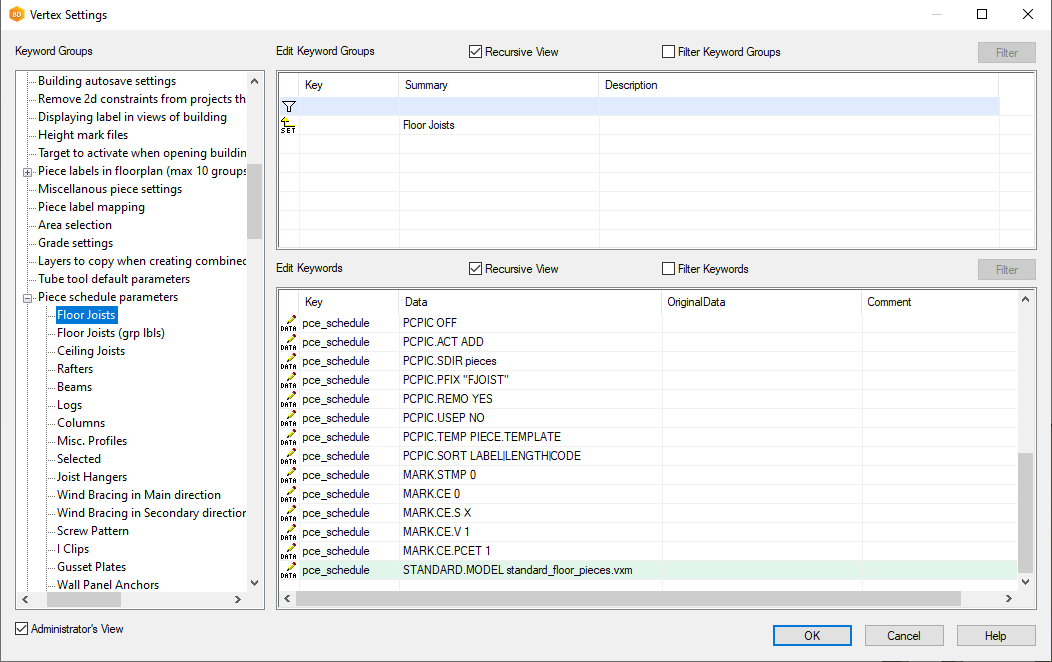
Task: Expand Piece labels in floorplan node
Action: (28, 171)
